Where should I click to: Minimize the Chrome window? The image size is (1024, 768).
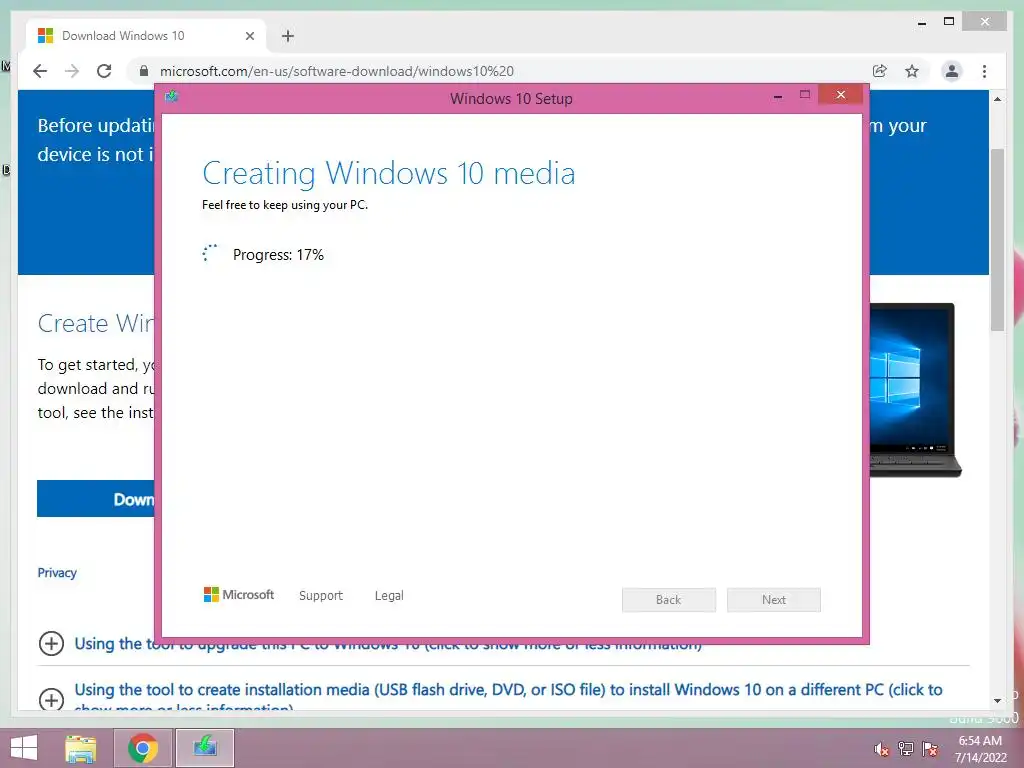[x=922, y=22]
